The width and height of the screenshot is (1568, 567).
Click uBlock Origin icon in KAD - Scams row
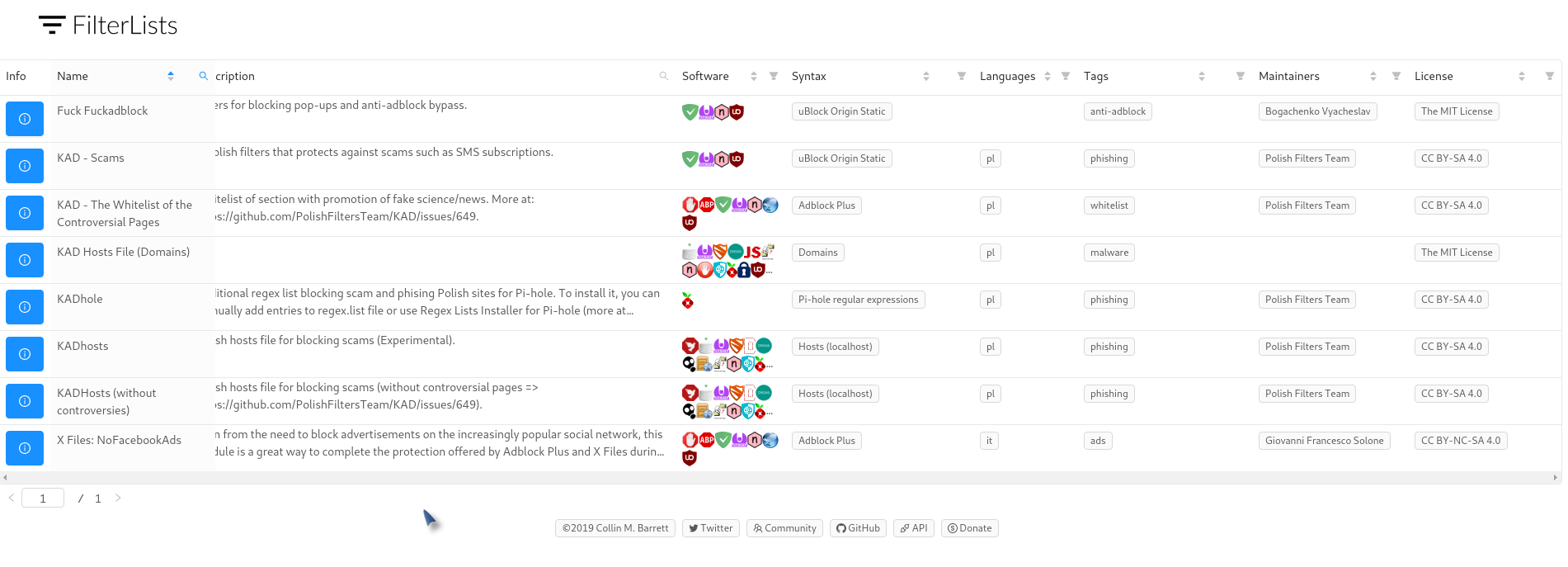[737, 158]
